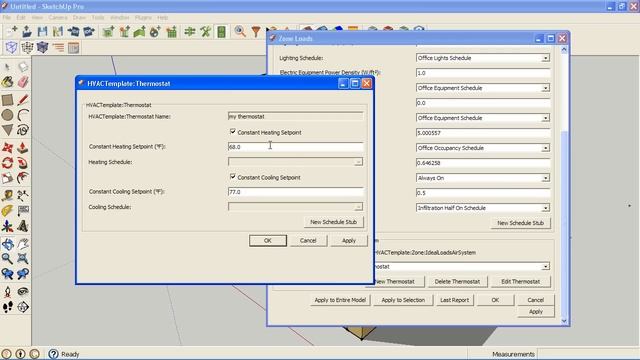
Task: Open the Office Equipment Schedule dropdown above 5.000557
Action: [545, 118]
